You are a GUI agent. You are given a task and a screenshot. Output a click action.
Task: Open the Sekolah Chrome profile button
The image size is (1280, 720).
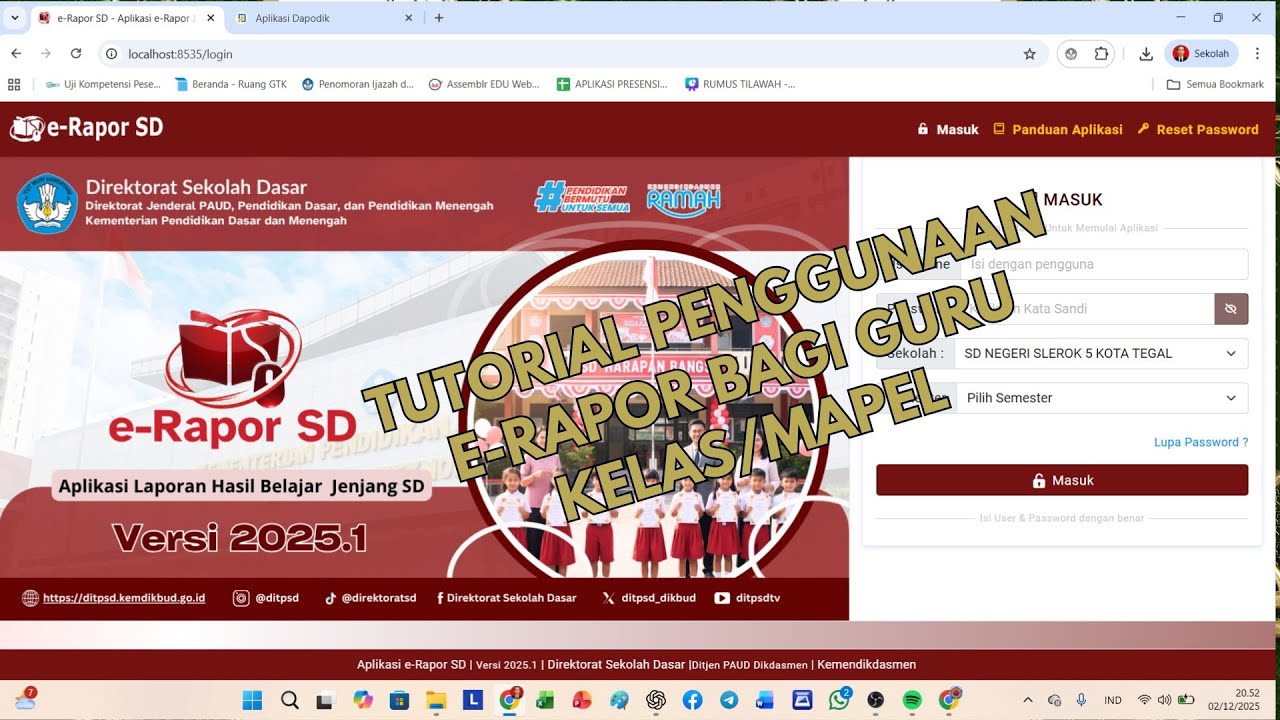pyautogui.click(x=1202, y=54)
